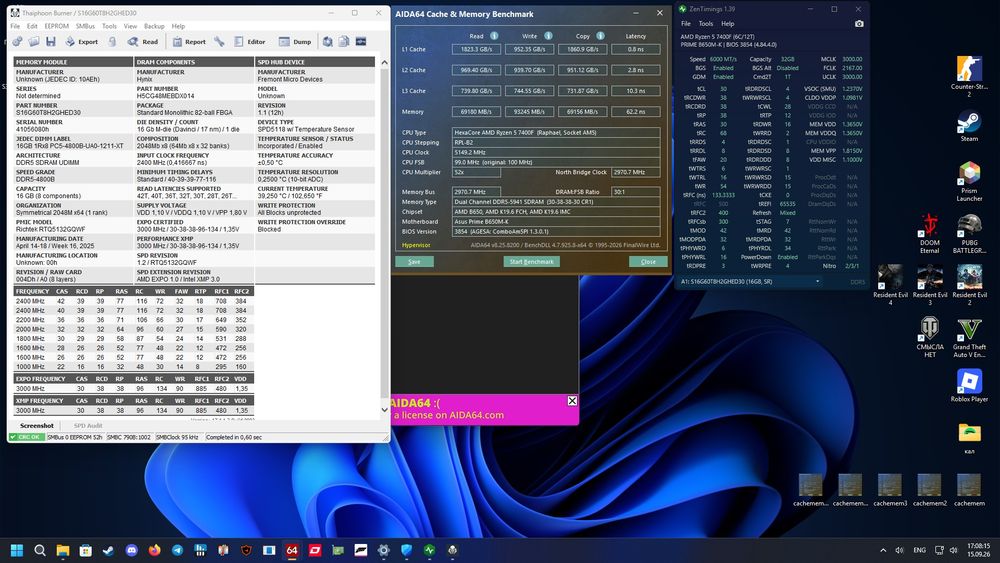Click the wrench tools icon
Image resolution: width=1000 pixels, height=563 pixels.
coord(219,41)
